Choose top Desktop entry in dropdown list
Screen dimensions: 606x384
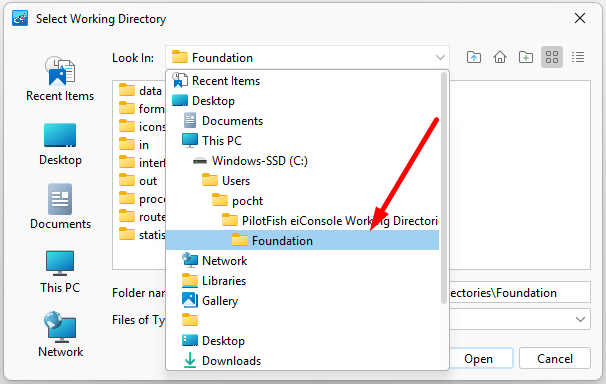(x=303, y=101)
